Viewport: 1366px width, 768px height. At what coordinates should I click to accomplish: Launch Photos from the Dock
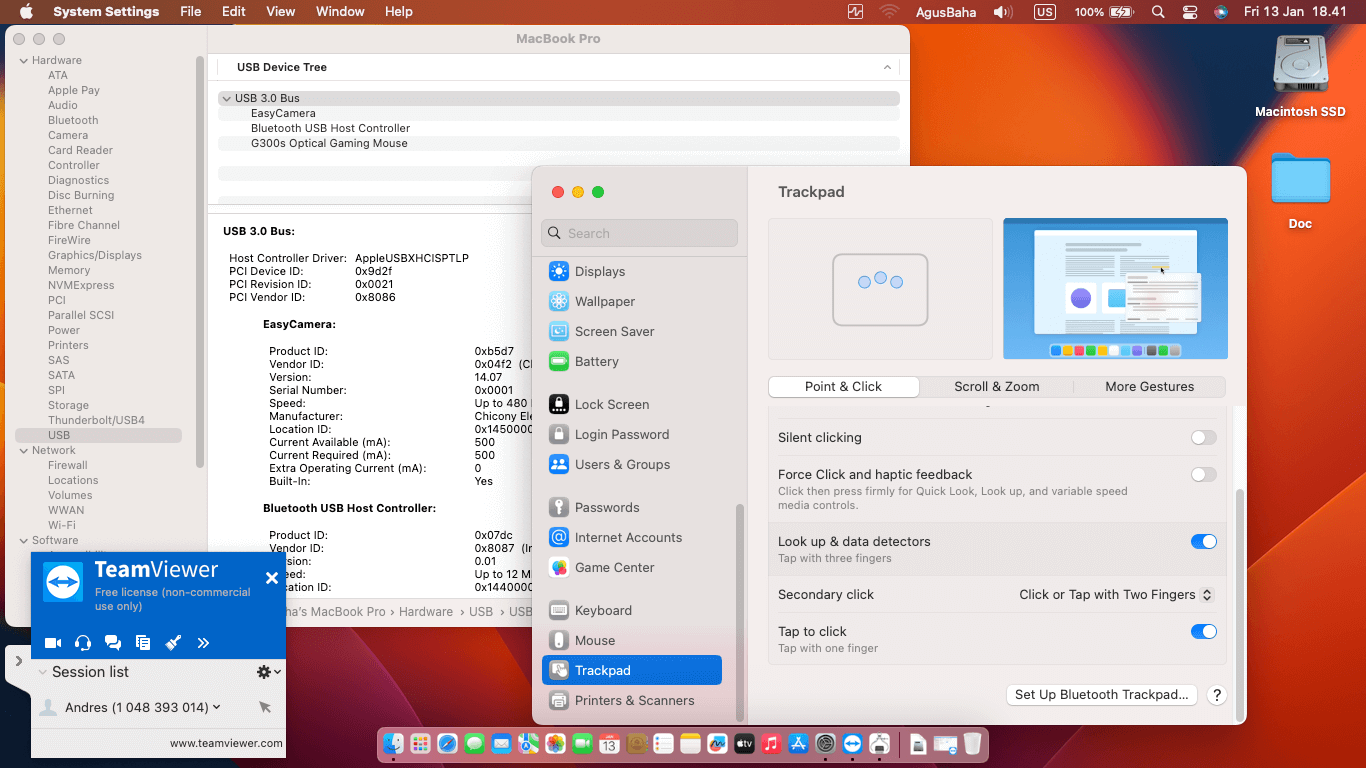click(555, 744)
